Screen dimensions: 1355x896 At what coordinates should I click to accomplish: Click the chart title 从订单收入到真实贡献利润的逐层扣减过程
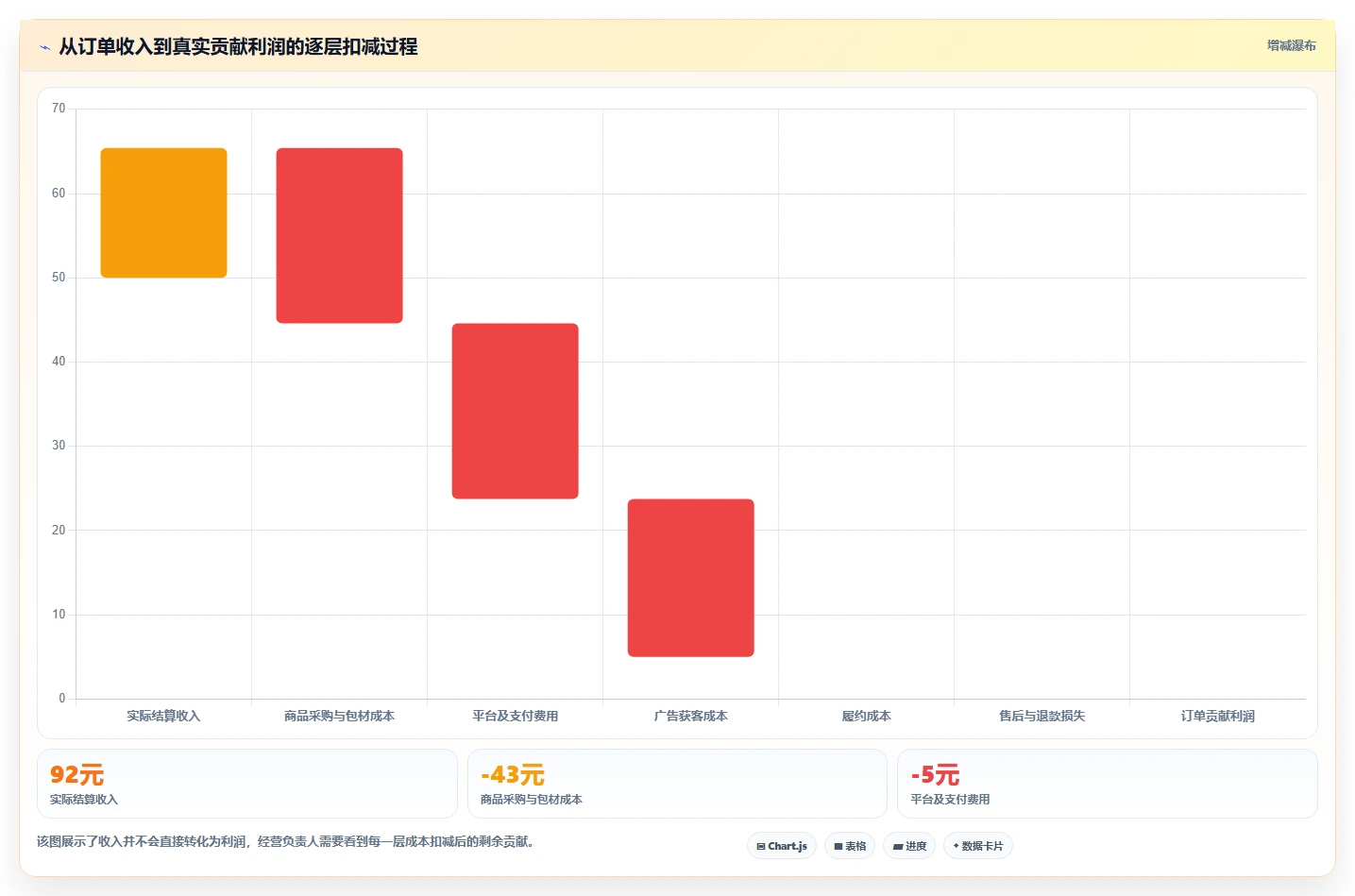click(238, 46)
